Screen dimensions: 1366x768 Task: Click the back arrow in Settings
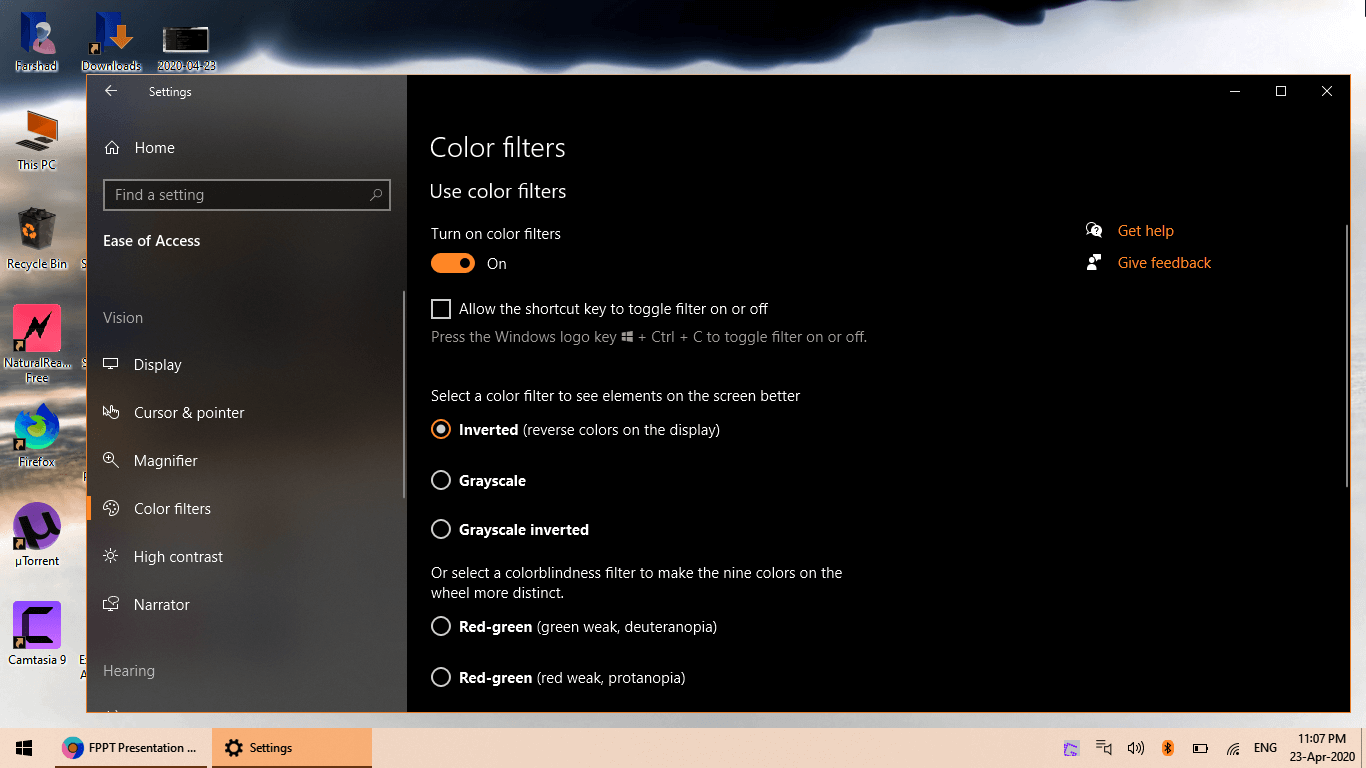click(111, 91)
